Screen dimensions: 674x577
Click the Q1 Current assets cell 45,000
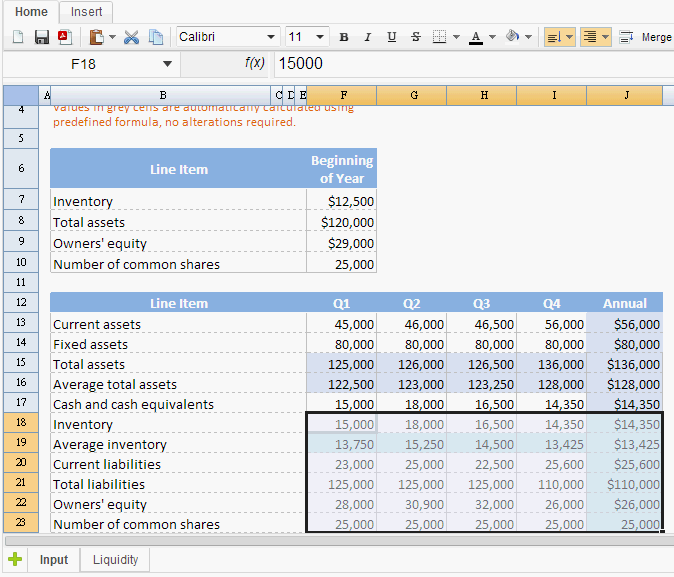342,324
